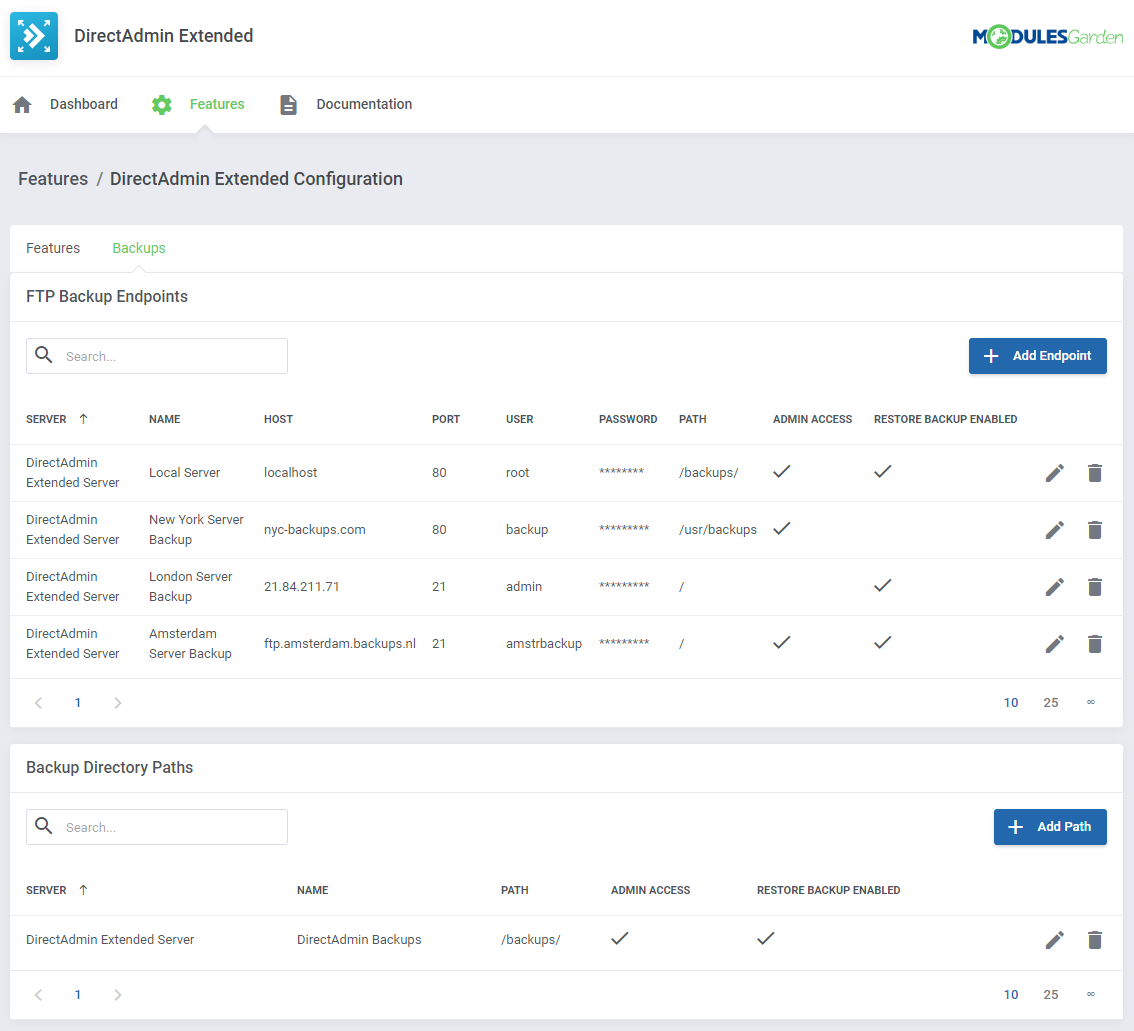Click the document icon beside Documentation
Viewport: 1134px width, 1031px height.
point(288,104)
